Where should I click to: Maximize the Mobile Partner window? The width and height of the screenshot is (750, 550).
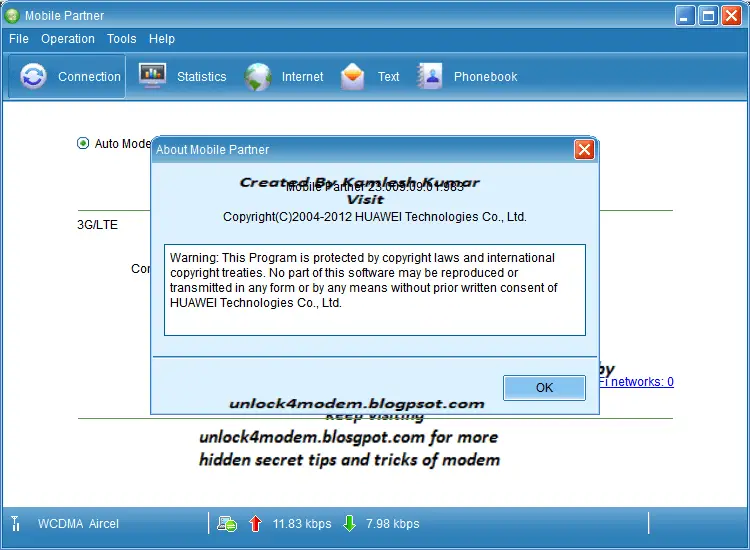click(x=708, y=16)
